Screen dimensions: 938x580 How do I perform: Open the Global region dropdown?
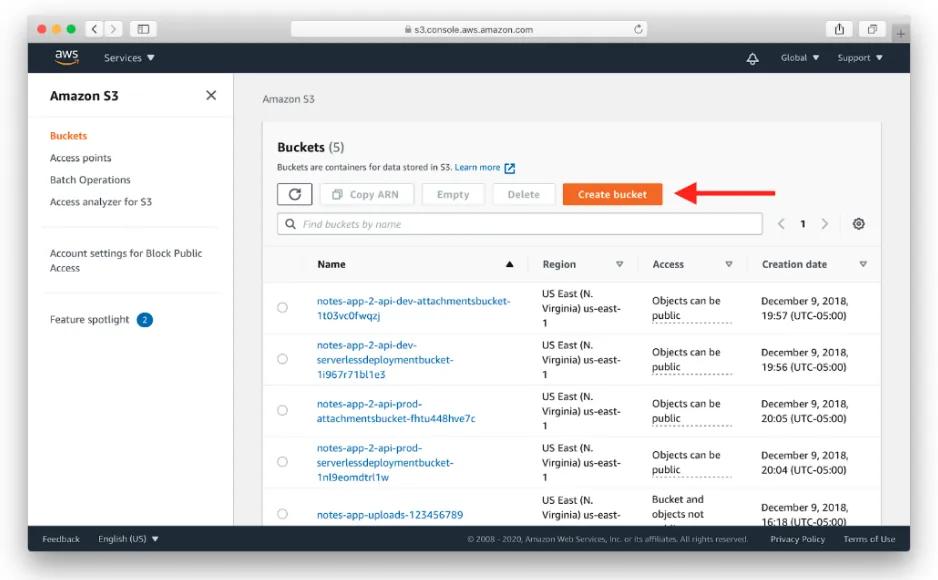[800, 58]
